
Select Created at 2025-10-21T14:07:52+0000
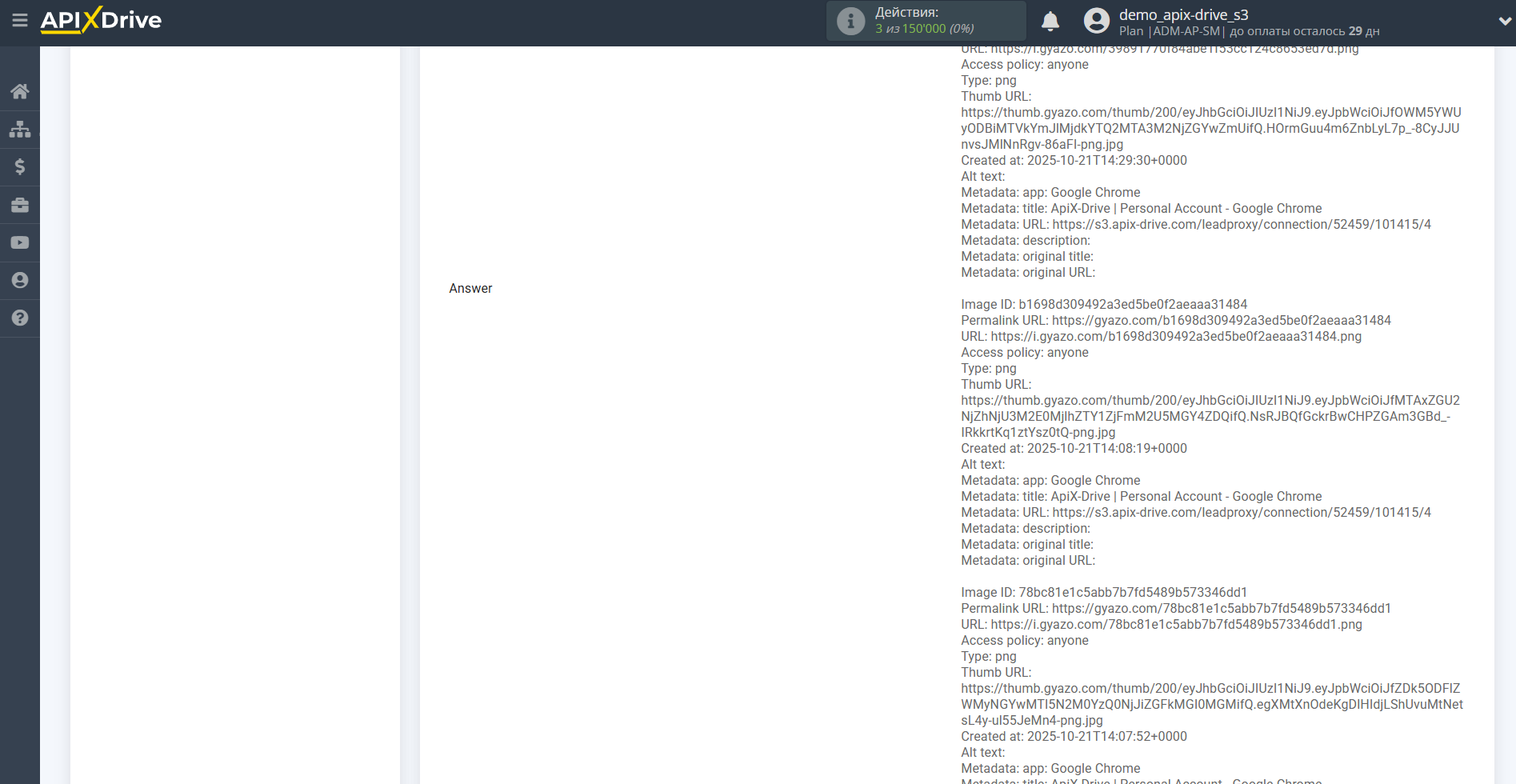point(1074,736)
